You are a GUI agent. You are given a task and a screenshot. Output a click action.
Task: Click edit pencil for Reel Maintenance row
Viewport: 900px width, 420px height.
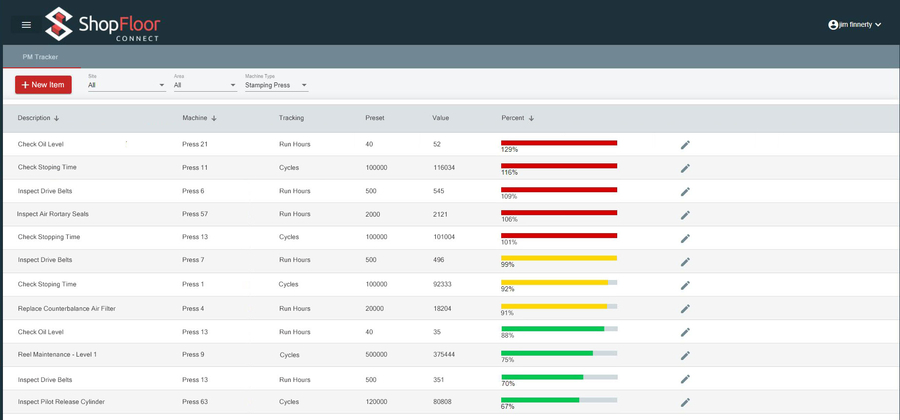pyautogui.click(x=685, y=355)
